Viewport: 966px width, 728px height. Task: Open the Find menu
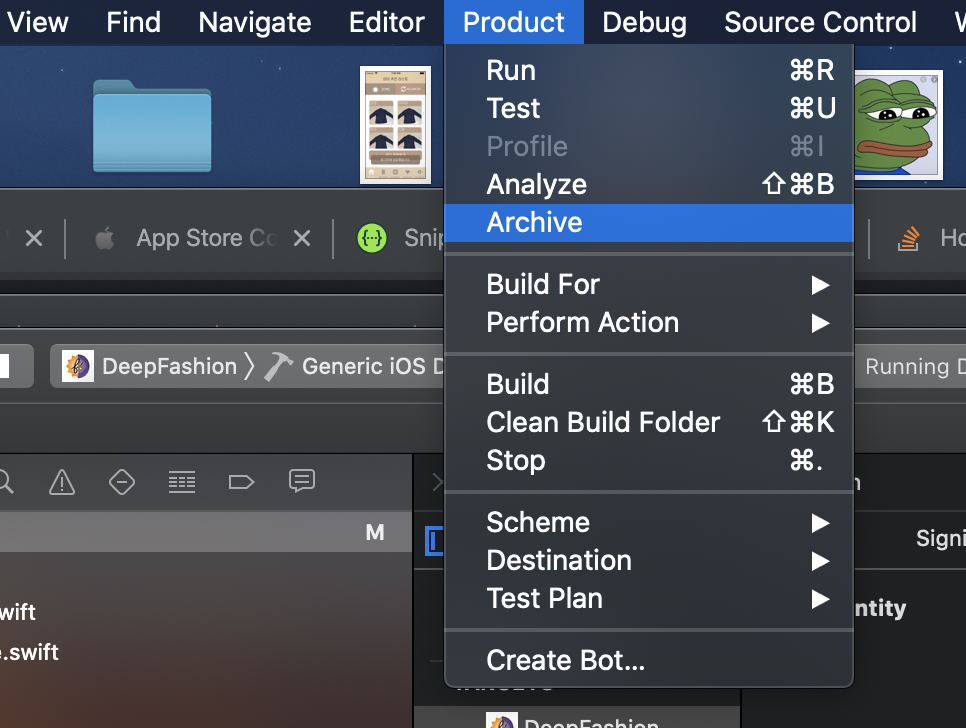pyautogui.click(x=133, y=22)
